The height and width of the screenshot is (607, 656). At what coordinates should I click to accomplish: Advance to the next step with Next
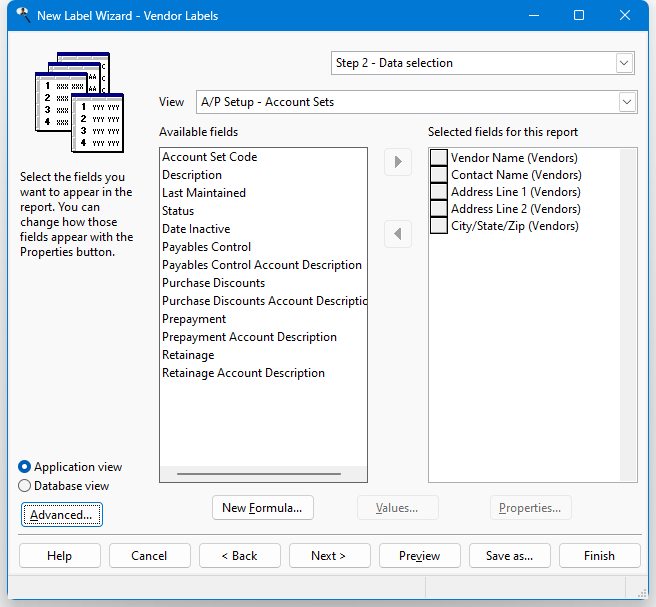point(330,556)
